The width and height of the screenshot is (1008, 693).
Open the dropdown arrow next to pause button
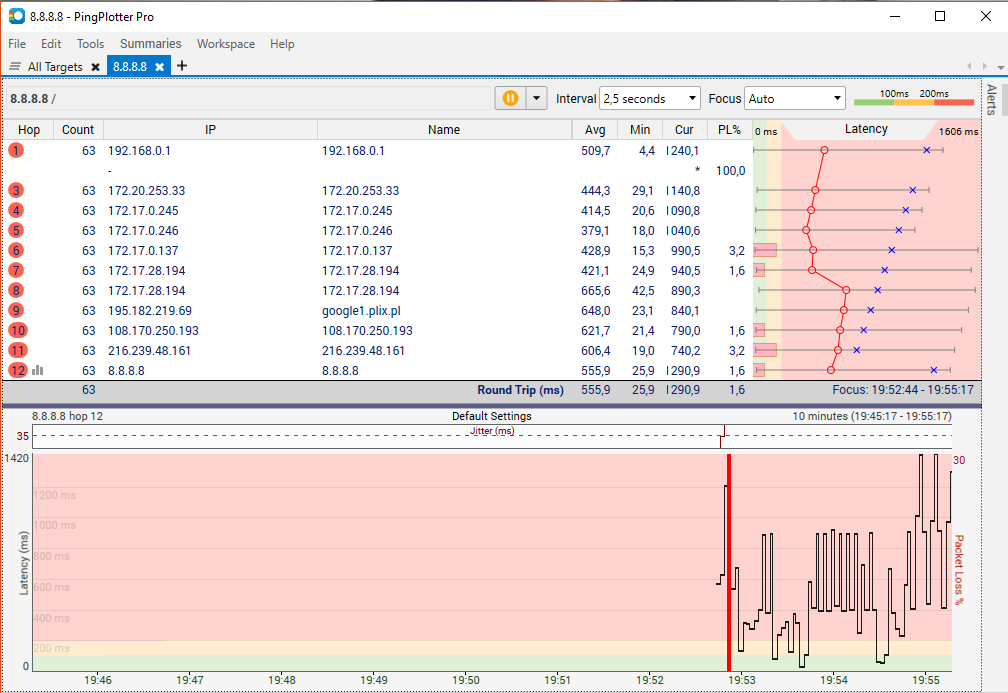tap(536, 98)
